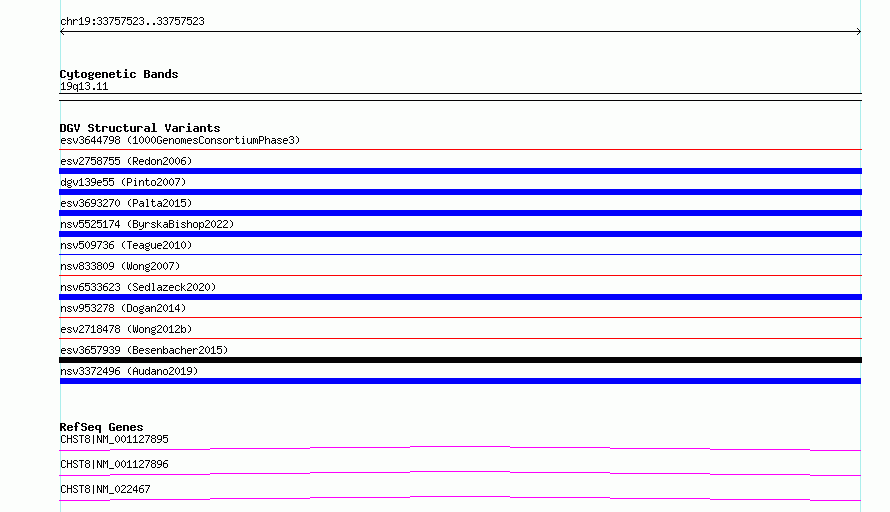The width and height of the screenshot is (890, 512).
Task: Click the red line under nsv833809
Action: [x=460, y=276]
